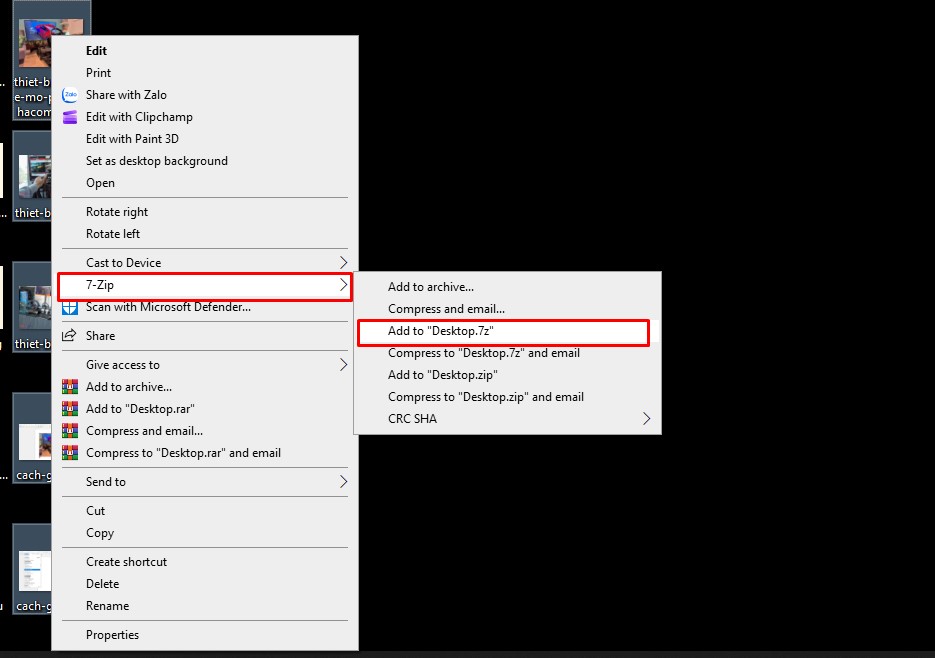Screen dimensions: 935x658
Task: Choose Add to archive... in 7-Zip submenu
Action: pyautogui.click(x=507, y=287)
